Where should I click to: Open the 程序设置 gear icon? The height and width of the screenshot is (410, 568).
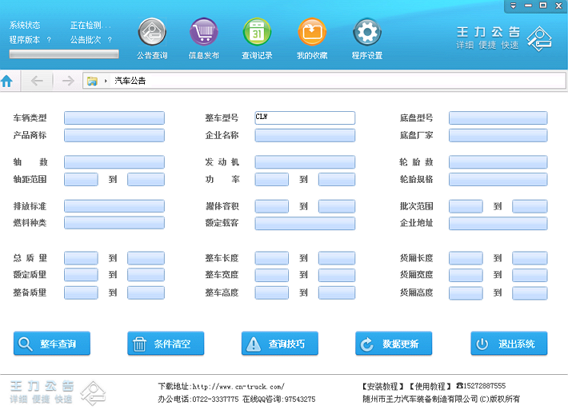(x=367, y=32)
